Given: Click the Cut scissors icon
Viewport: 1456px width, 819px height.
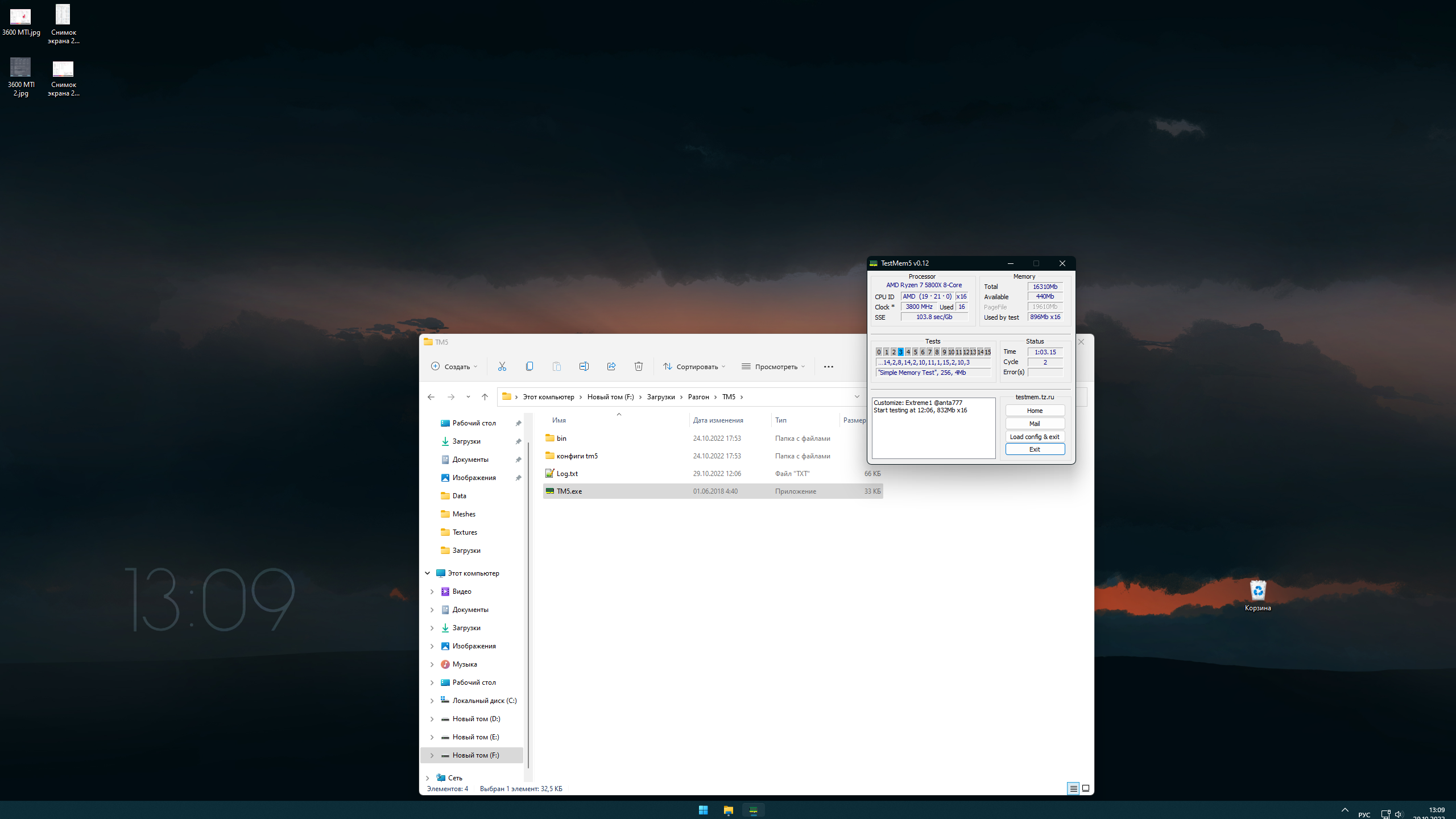Looking at the screenshot, I should (x=502, y=366).
